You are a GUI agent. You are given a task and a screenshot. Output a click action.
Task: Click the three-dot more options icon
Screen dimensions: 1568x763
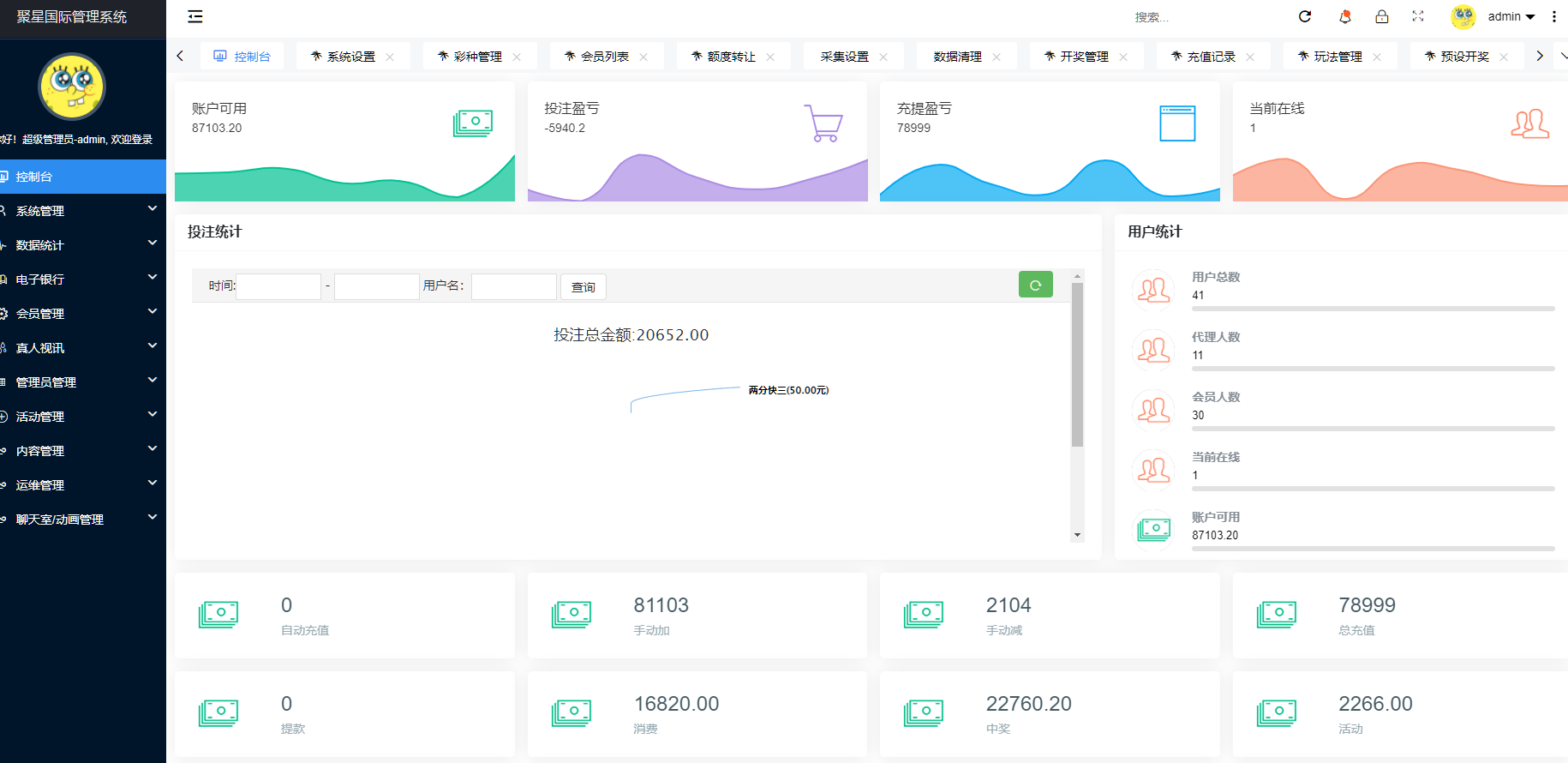pos(1554,16)
